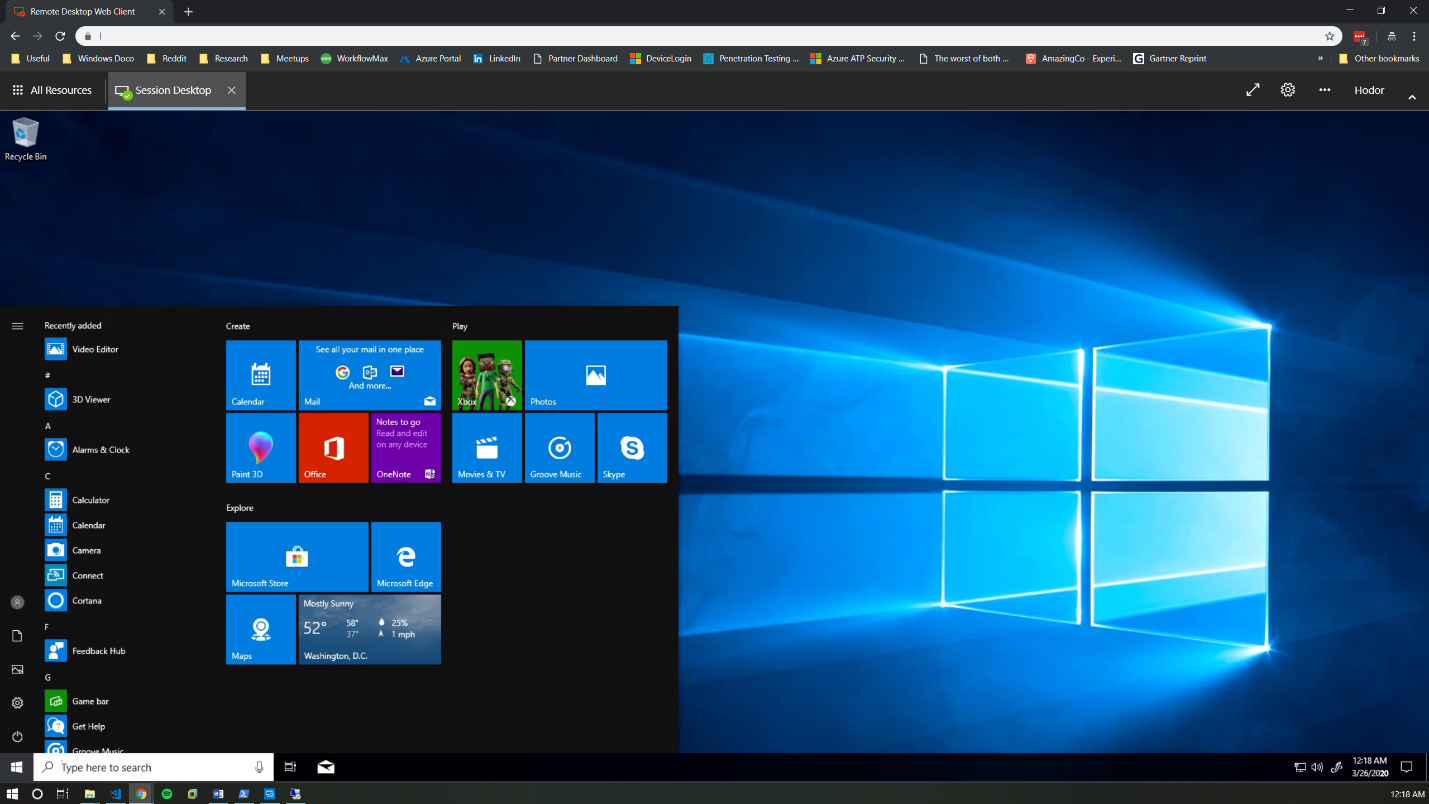Launch the Paint 3D tile
The width and height of the screenshot is (1429, 804).
click(261, 448)
